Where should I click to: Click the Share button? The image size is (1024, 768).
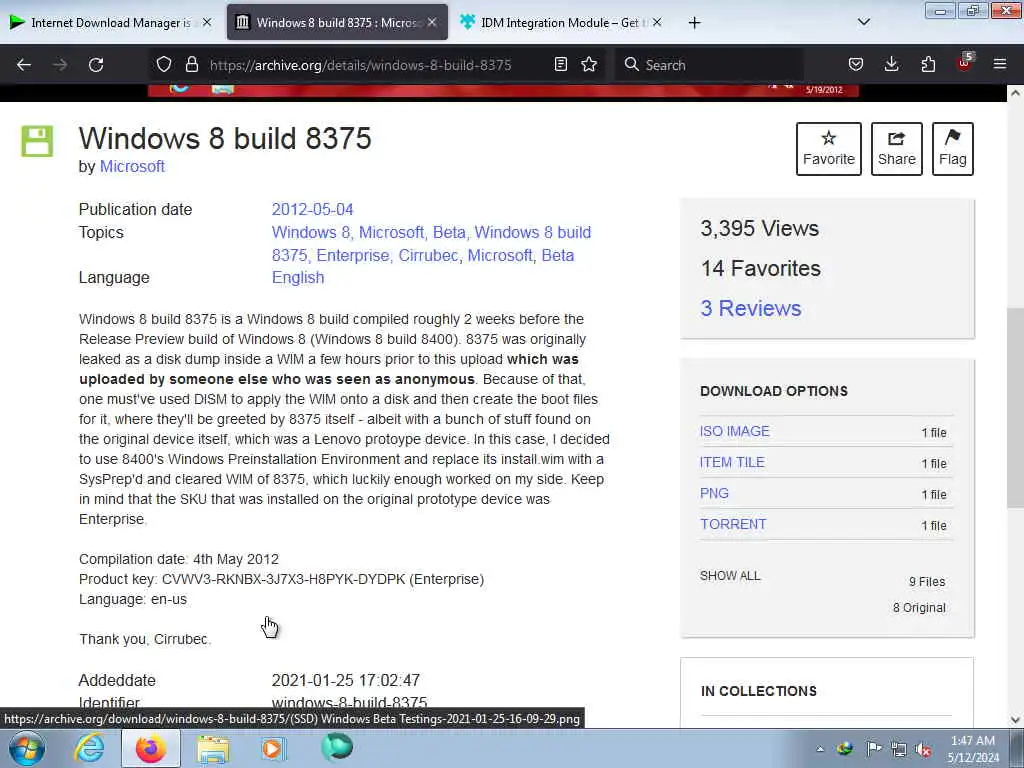pyautogui.click(x=897, y=149)
